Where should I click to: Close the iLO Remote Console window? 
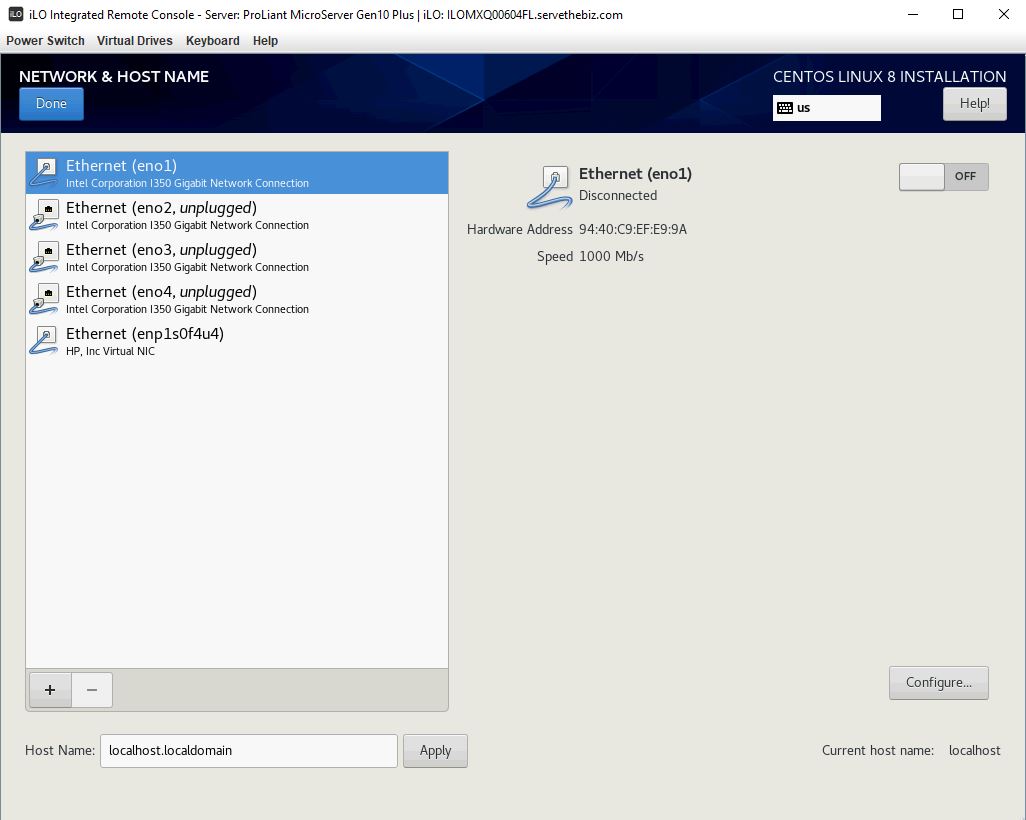click(1004, 14)
